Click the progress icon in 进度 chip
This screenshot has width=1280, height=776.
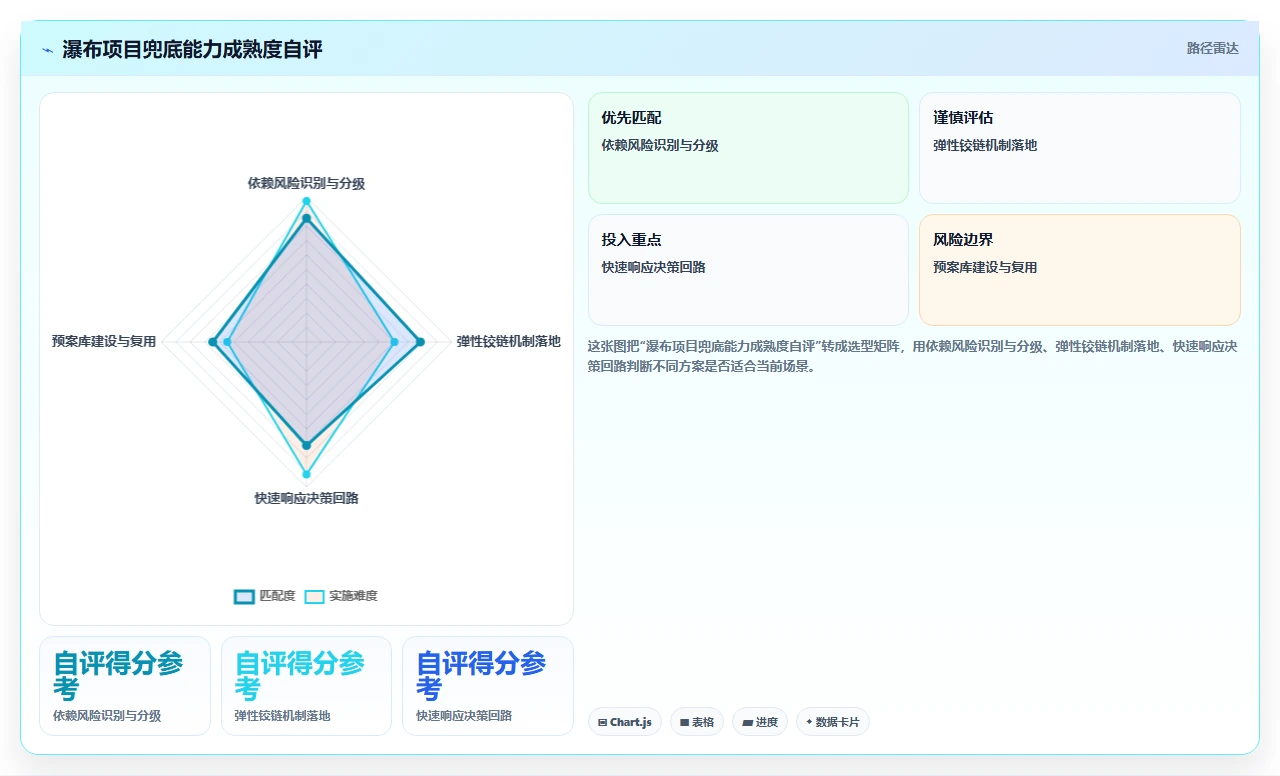747,722
